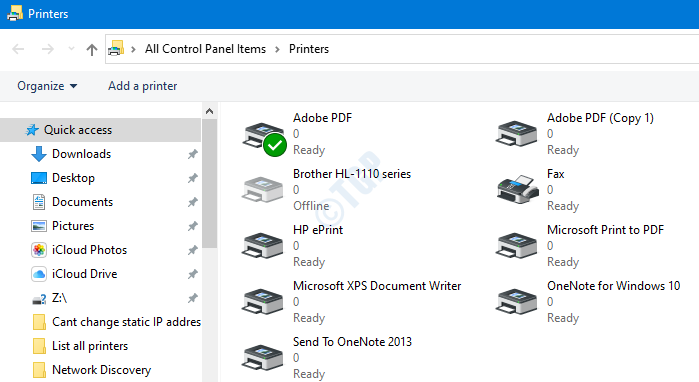Click the Documents icon in sidebar
This screenshot has width=699, height=382.
click(x=39, y=202)
